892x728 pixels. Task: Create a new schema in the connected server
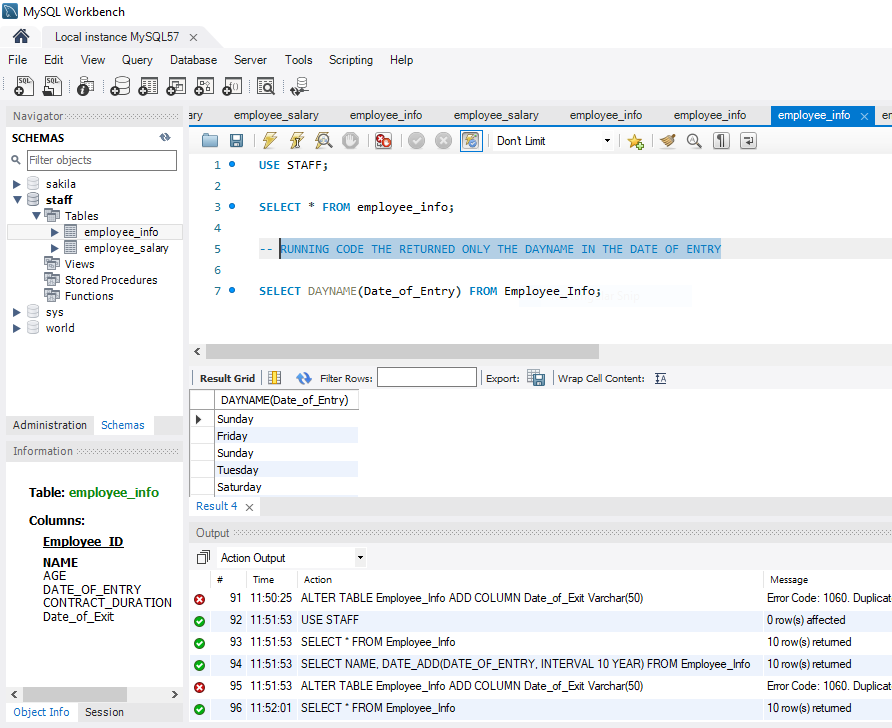pyautogui.click(x=120, y=86)
